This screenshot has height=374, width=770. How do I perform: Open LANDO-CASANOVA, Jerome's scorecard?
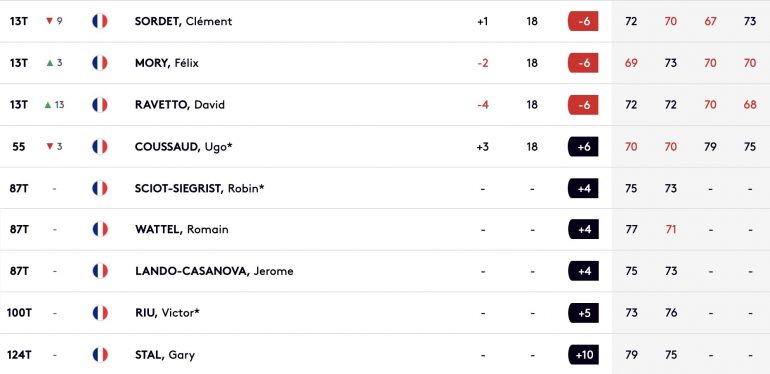pos(214,271)
